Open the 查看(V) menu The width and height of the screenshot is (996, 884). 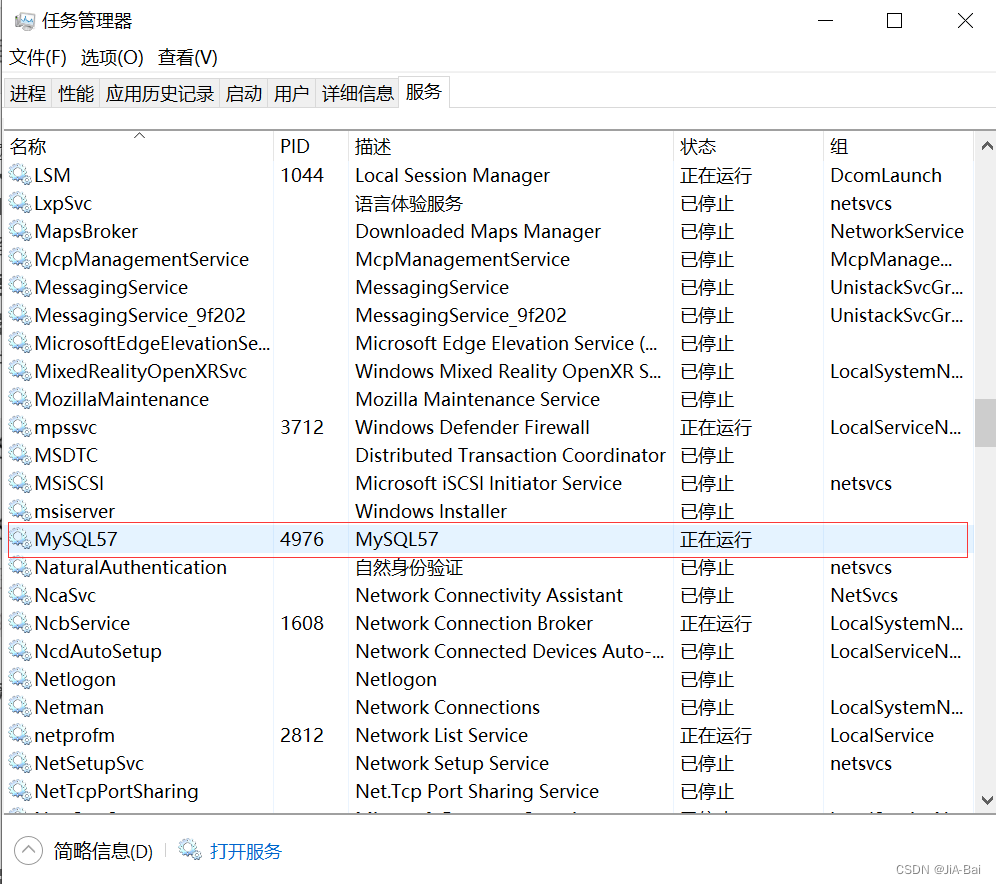click(x=187, y=58)
